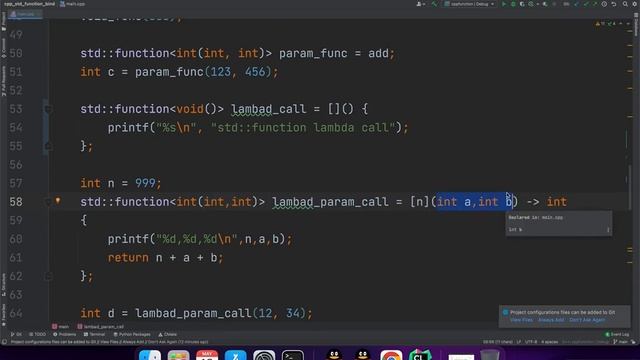Image resolution: width=640 pixels, height=360 pixels.
Task: Open the 4 spaces indent selector
Action: click(549, 342)
